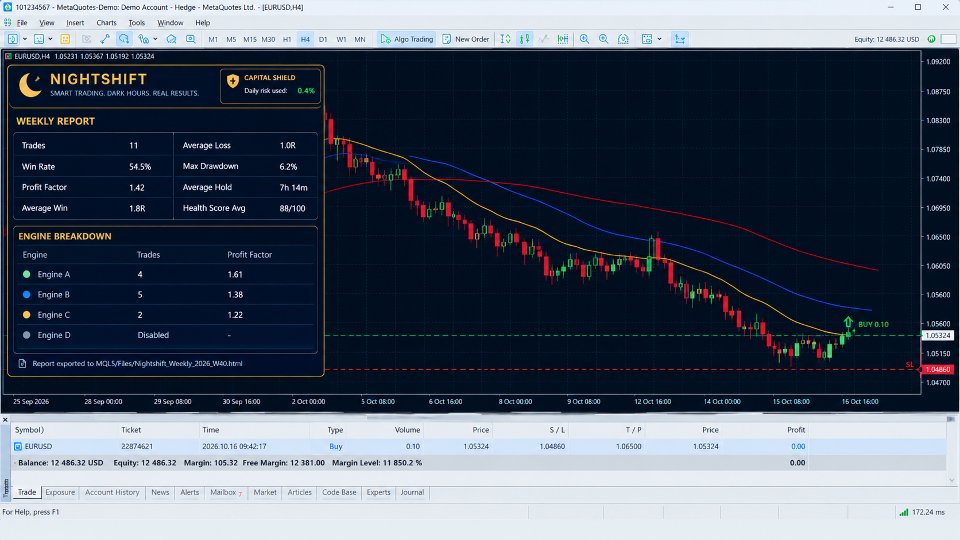This screenshot has width=960, height=540.
Task: Close the Toolbox panel with the X
Action: (5, 419)
